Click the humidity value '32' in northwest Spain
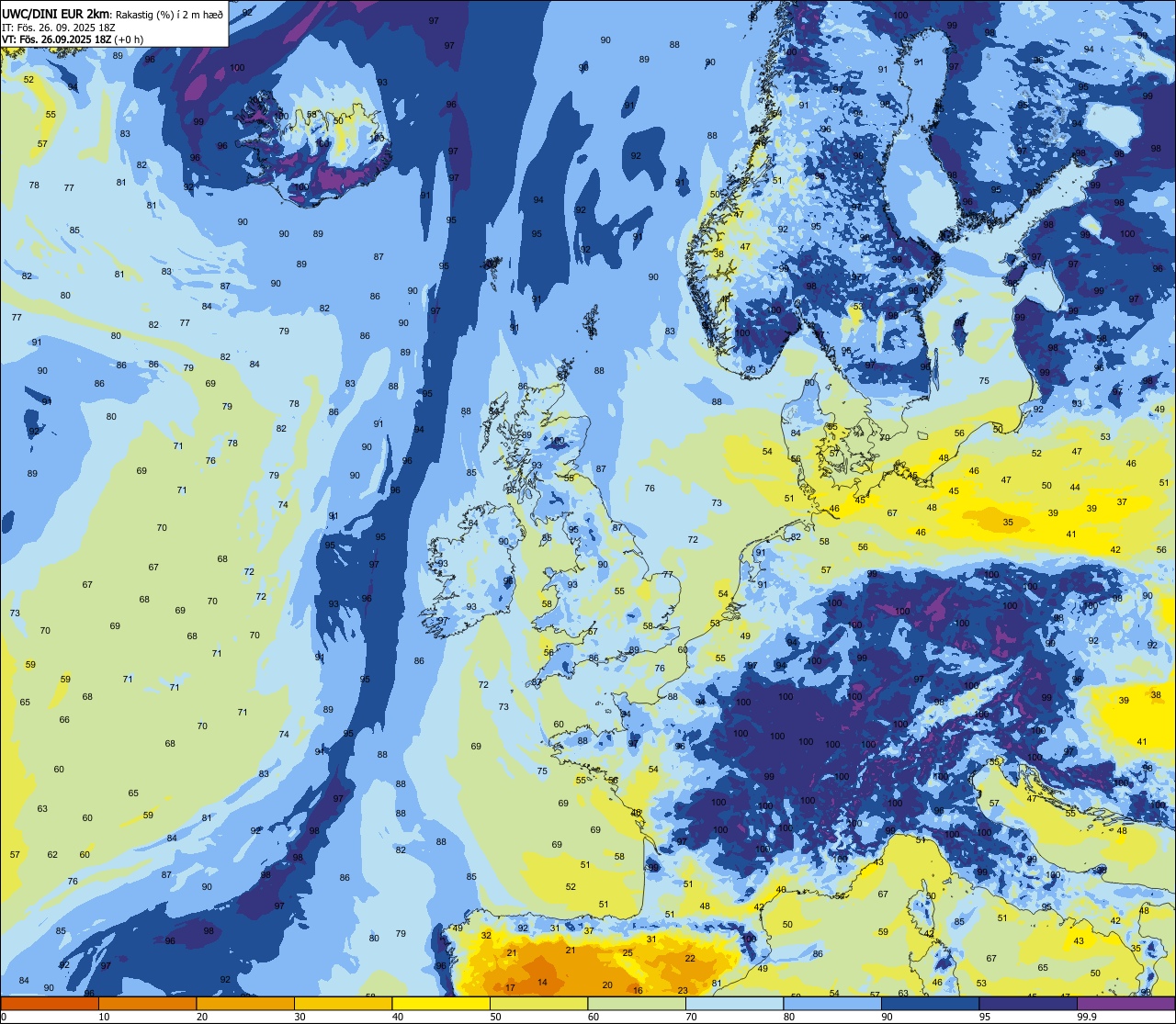 [486, 936]
